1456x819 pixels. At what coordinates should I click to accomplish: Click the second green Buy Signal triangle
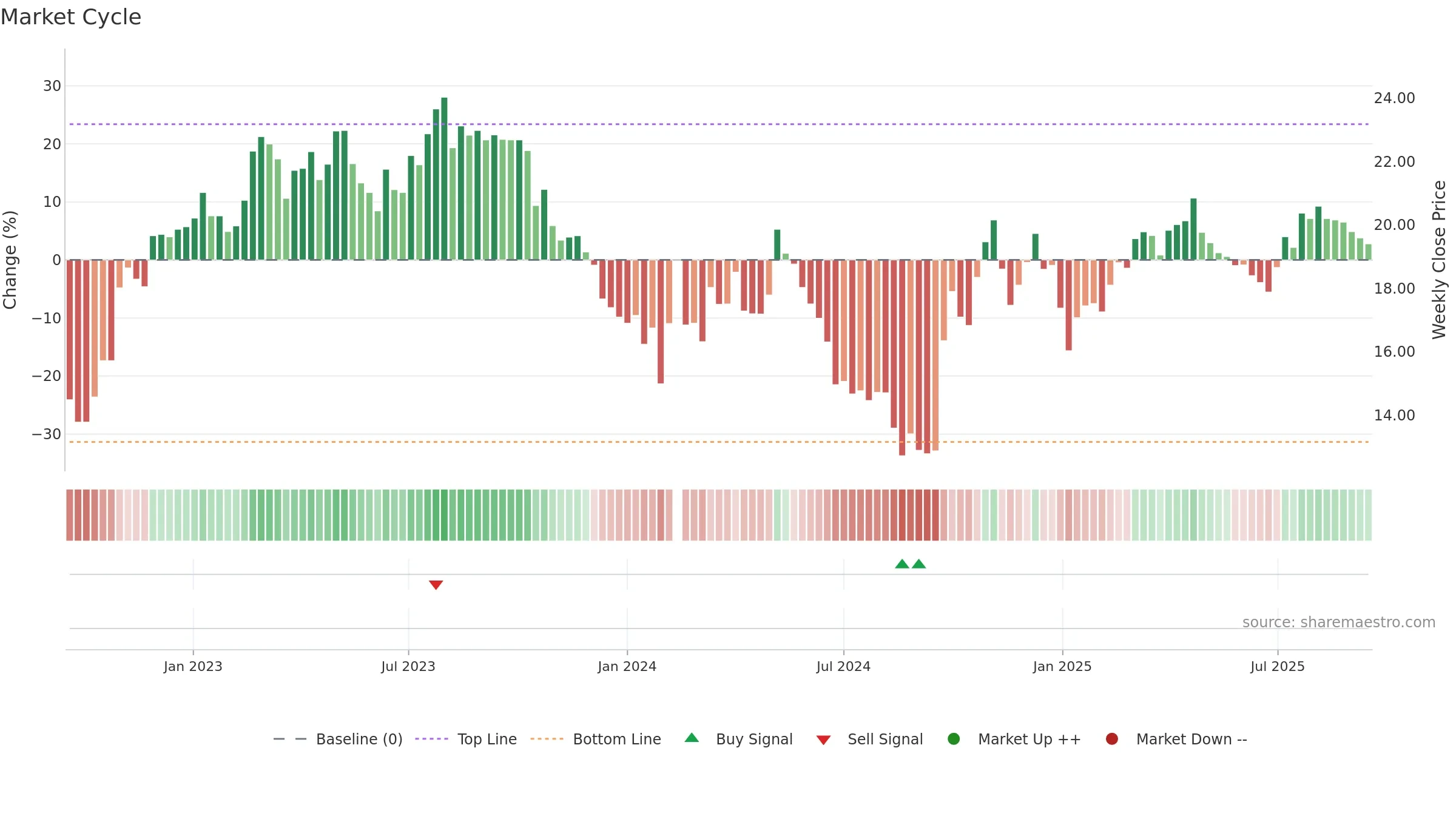pyautogui.click(x=919, y=564)
